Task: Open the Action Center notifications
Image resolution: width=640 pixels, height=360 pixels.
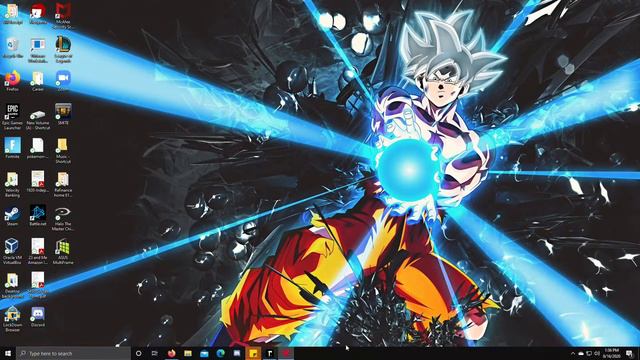Action: point(629,353)
